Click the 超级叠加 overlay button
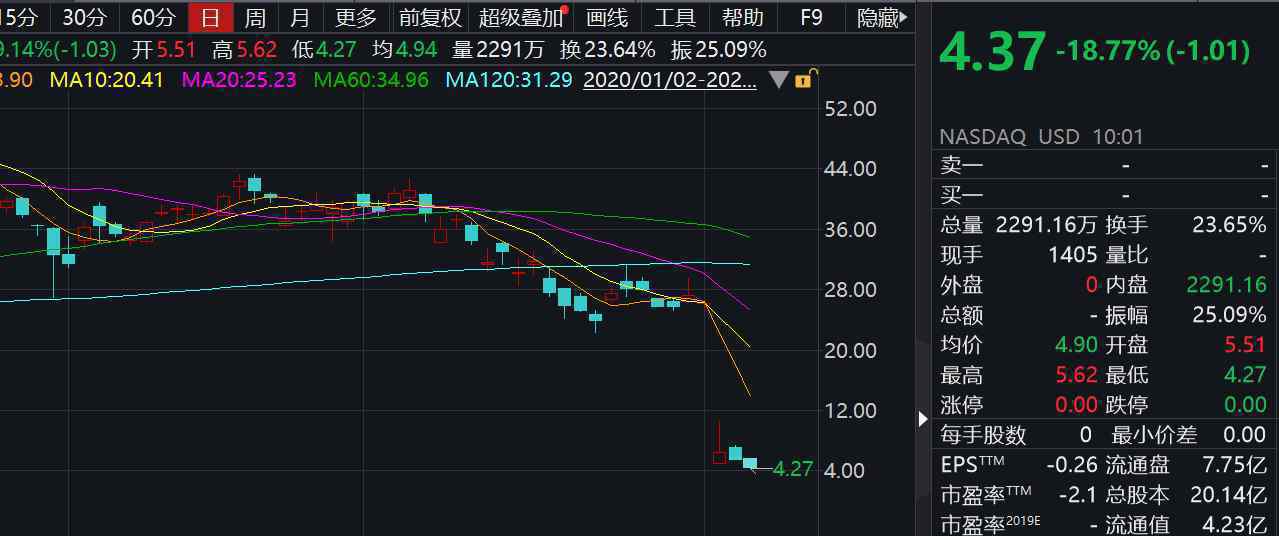 coord(521,17)
